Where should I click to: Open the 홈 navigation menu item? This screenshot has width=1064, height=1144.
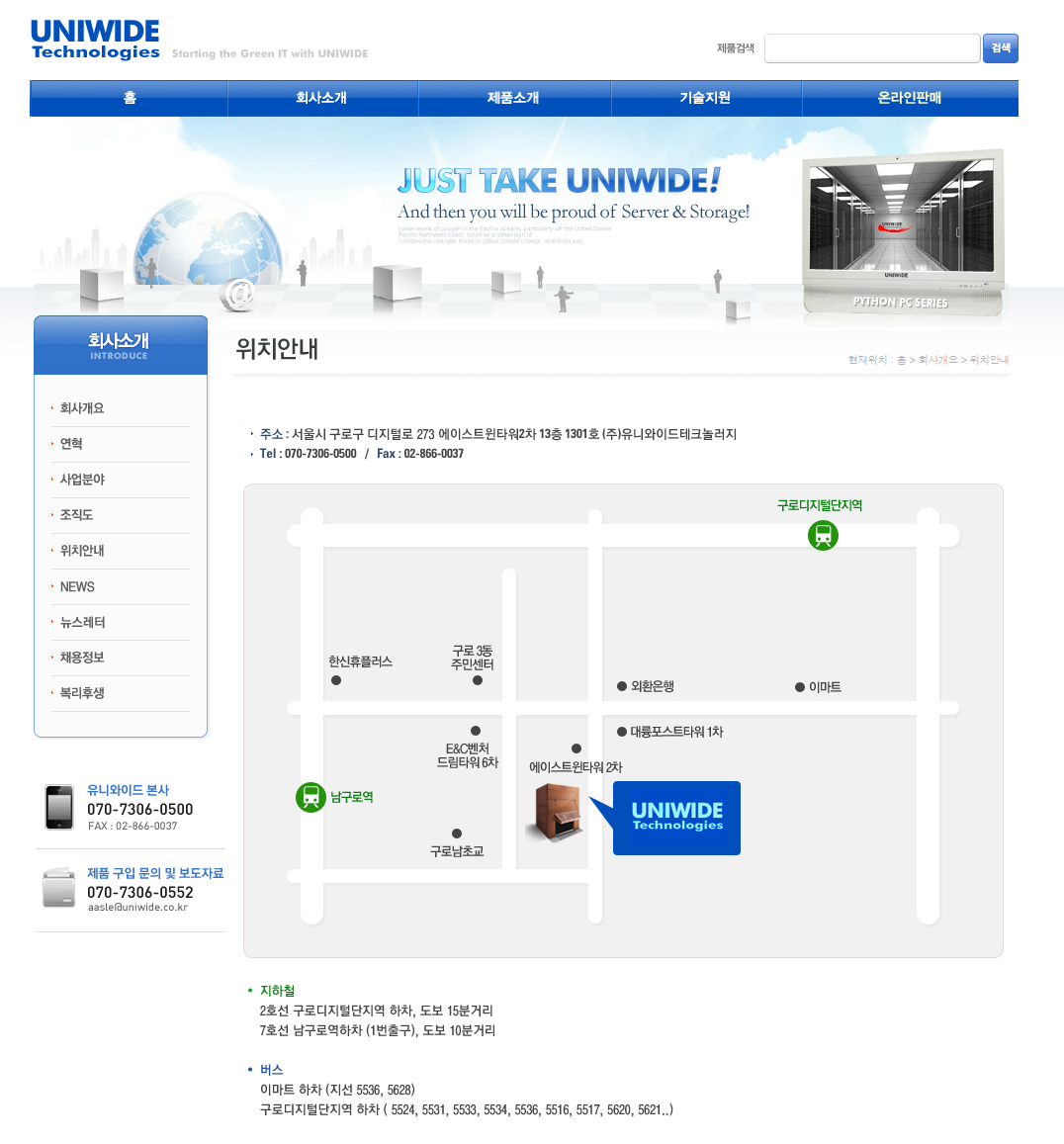pyautogui.click(x=130, y=98)
